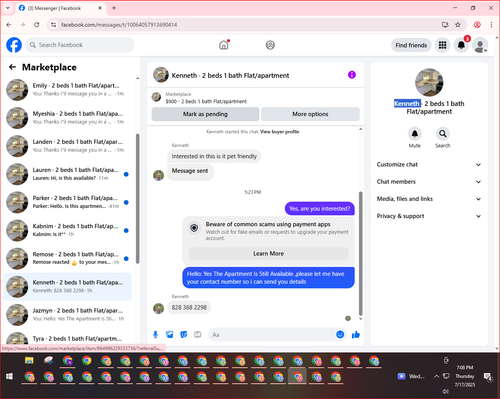This screenshot has width=500, height=399.
Task: Open More options button
Action: [x=310, y=114]
